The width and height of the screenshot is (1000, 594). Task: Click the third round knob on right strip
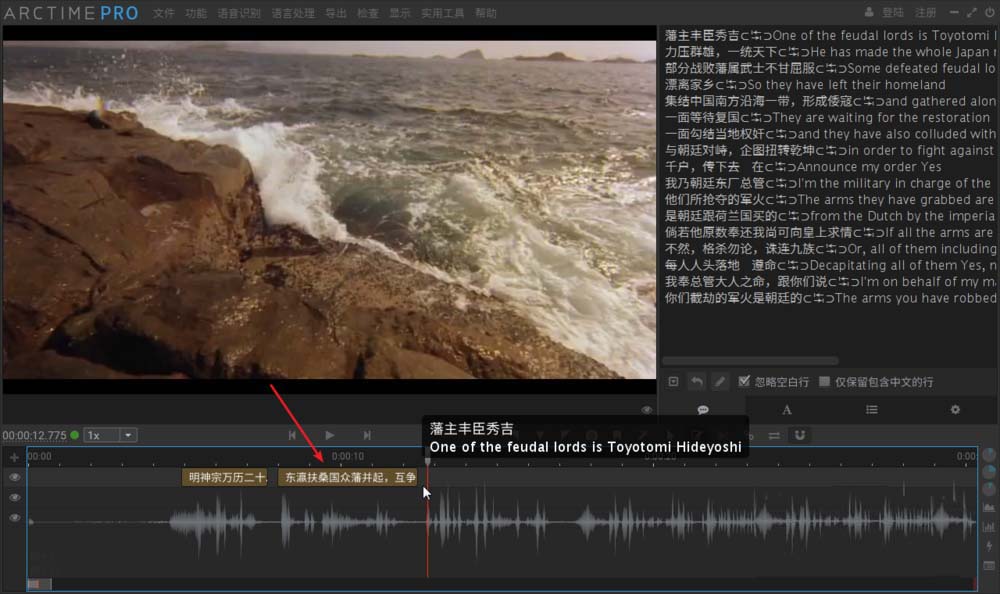pyautogui.click(x=989, y=489)
